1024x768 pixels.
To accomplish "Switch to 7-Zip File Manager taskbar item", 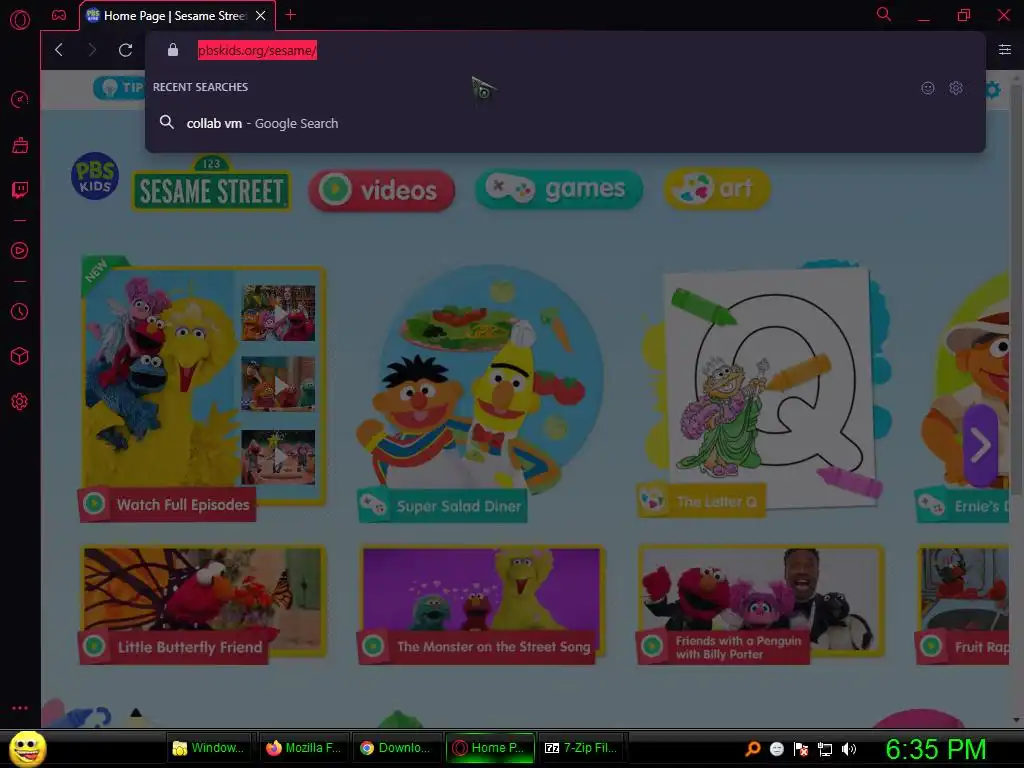I will (x=583, y=748).
